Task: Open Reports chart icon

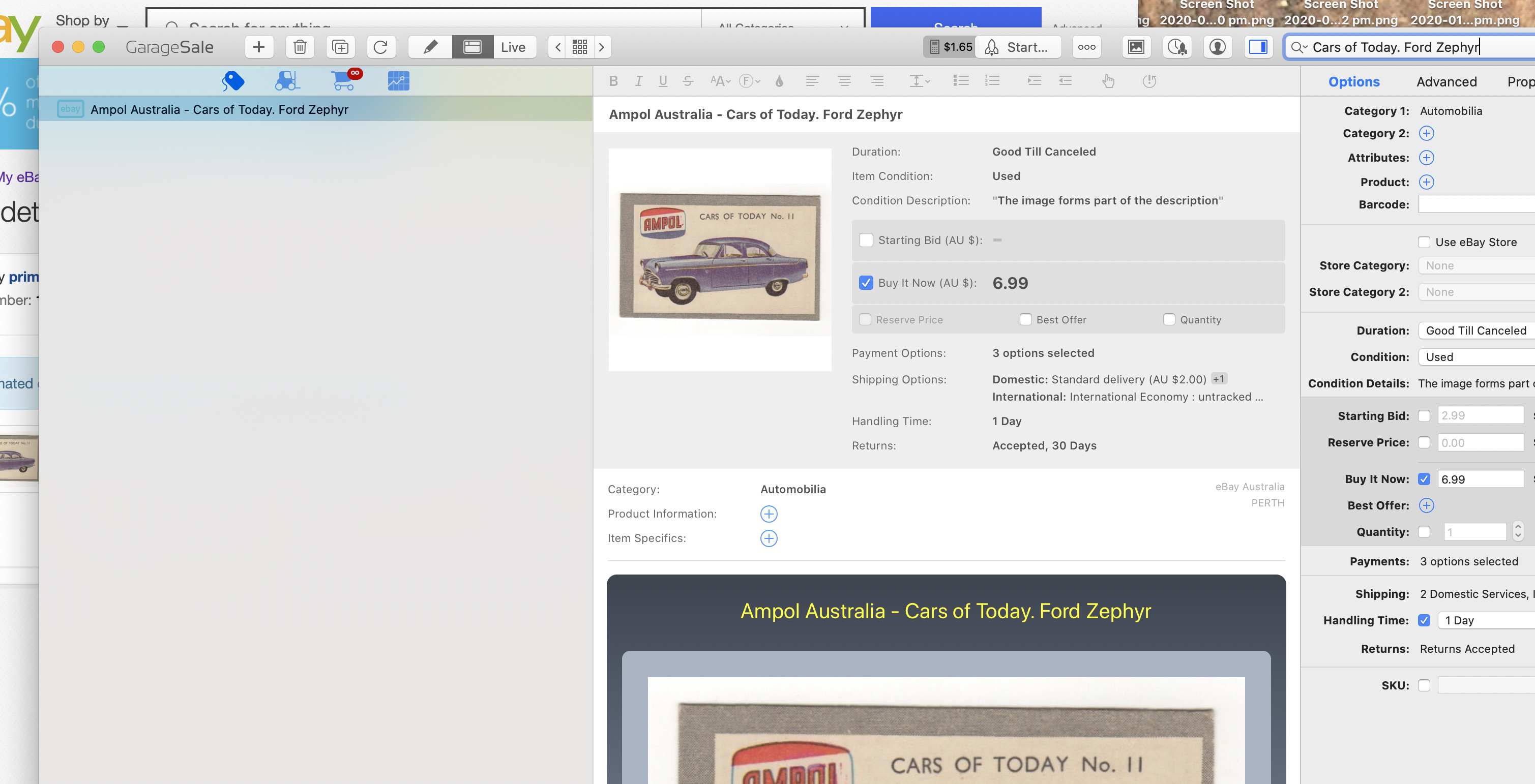Action: tap(398, 81)
